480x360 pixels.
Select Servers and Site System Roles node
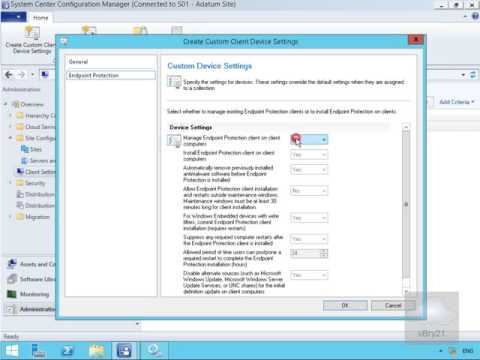[x=38, y=161]
